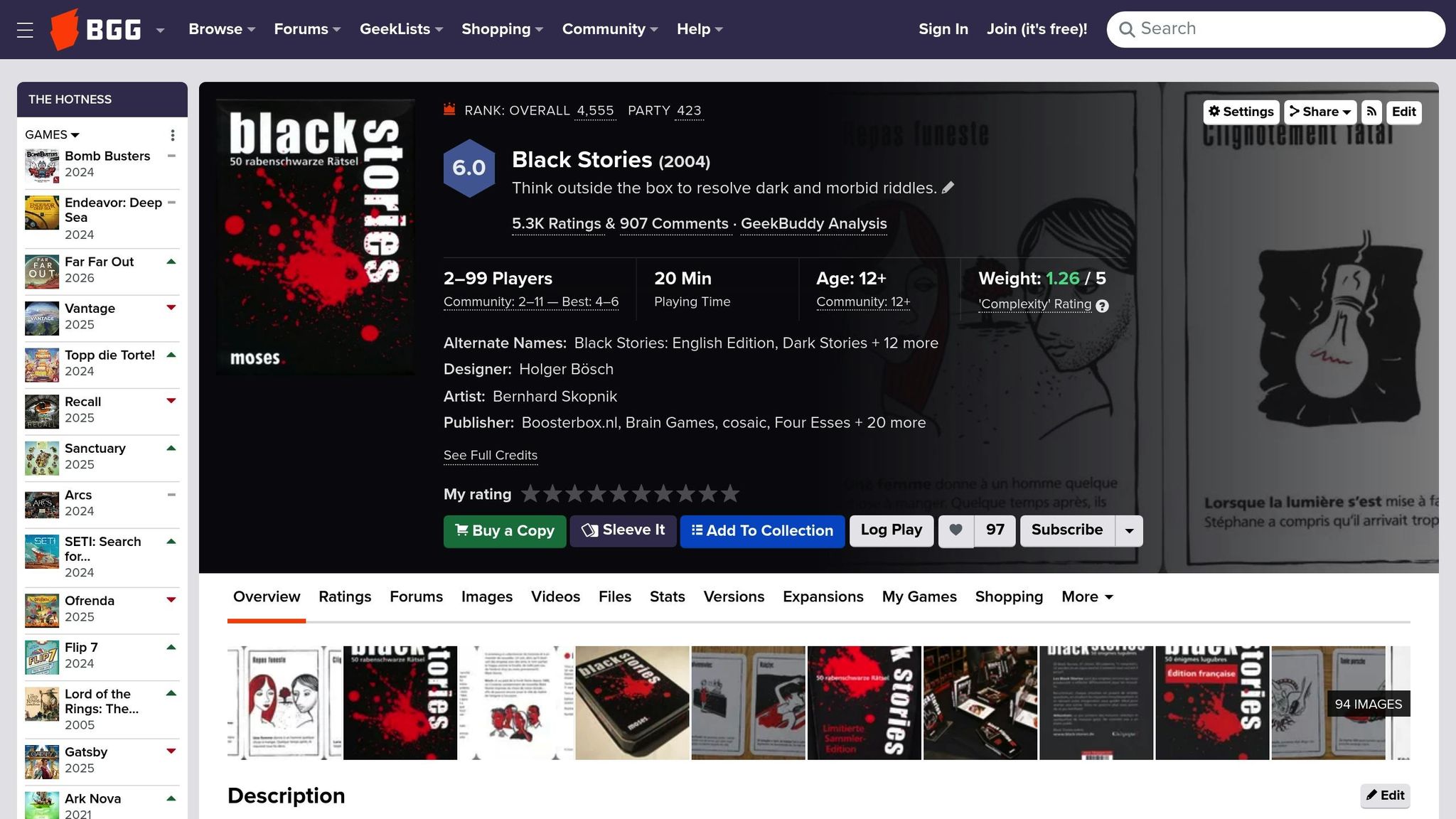Click Buy a Copy button
This screenshot has width=1456, height=819.
[x=505, y=531]
